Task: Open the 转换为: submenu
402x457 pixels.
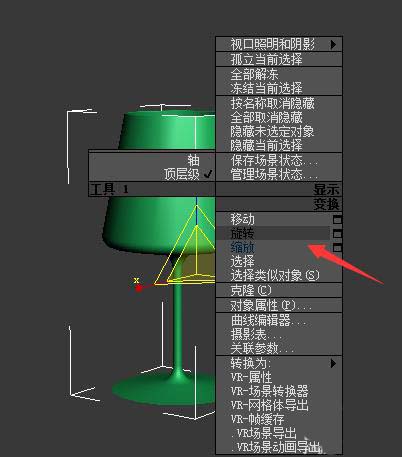Action: click(279, 363)
